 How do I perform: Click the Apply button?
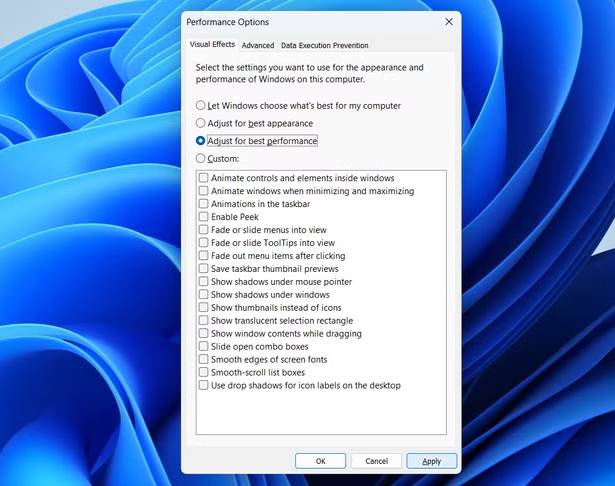(x=432, y=461)
